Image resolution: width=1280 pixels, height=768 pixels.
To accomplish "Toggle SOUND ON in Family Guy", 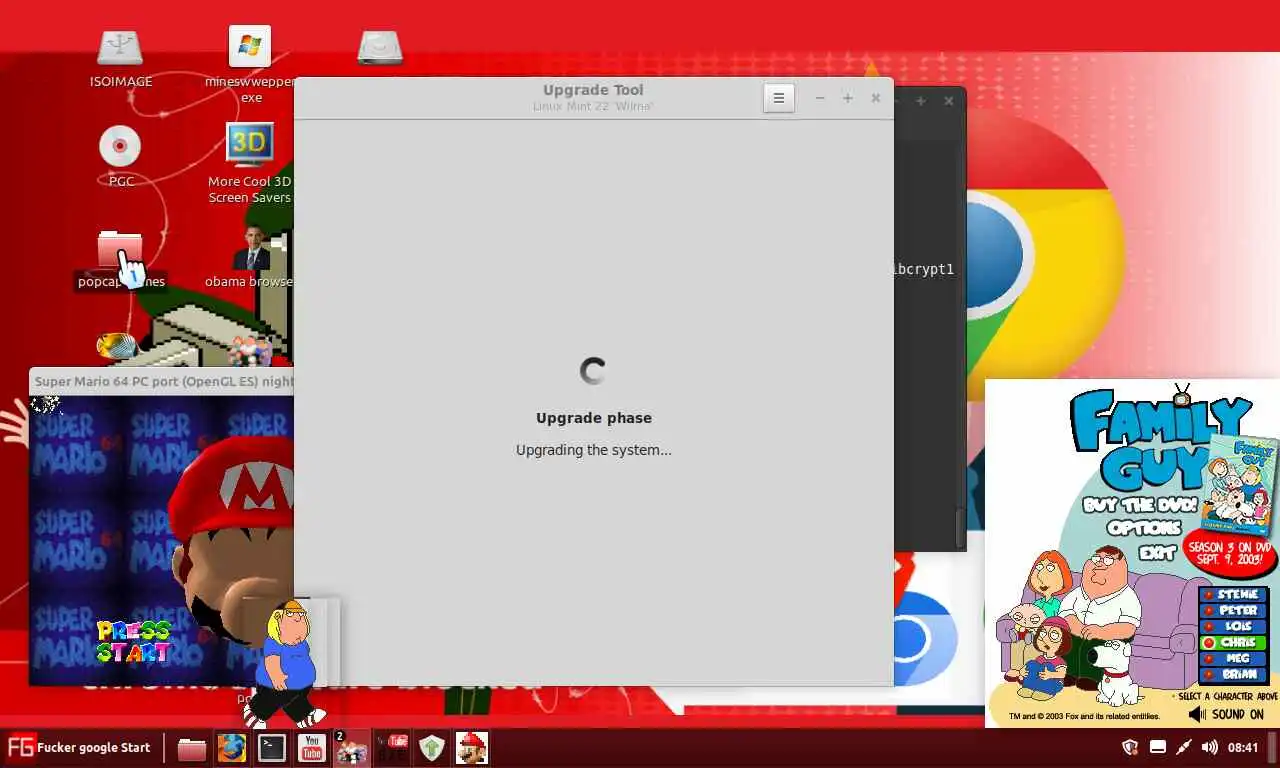I will [x=1227, y=714].
